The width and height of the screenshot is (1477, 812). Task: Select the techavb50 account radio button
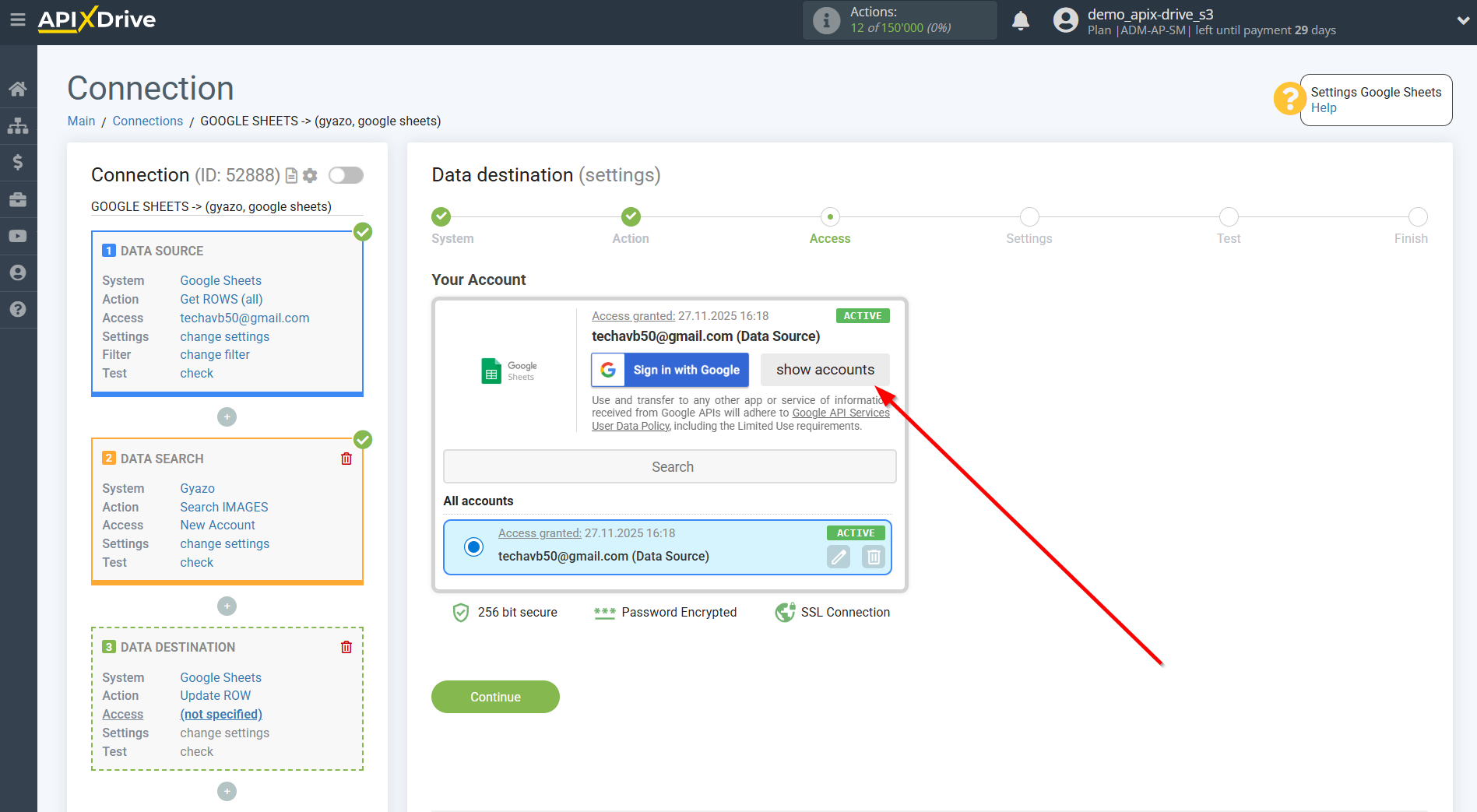tap(473, 547)
